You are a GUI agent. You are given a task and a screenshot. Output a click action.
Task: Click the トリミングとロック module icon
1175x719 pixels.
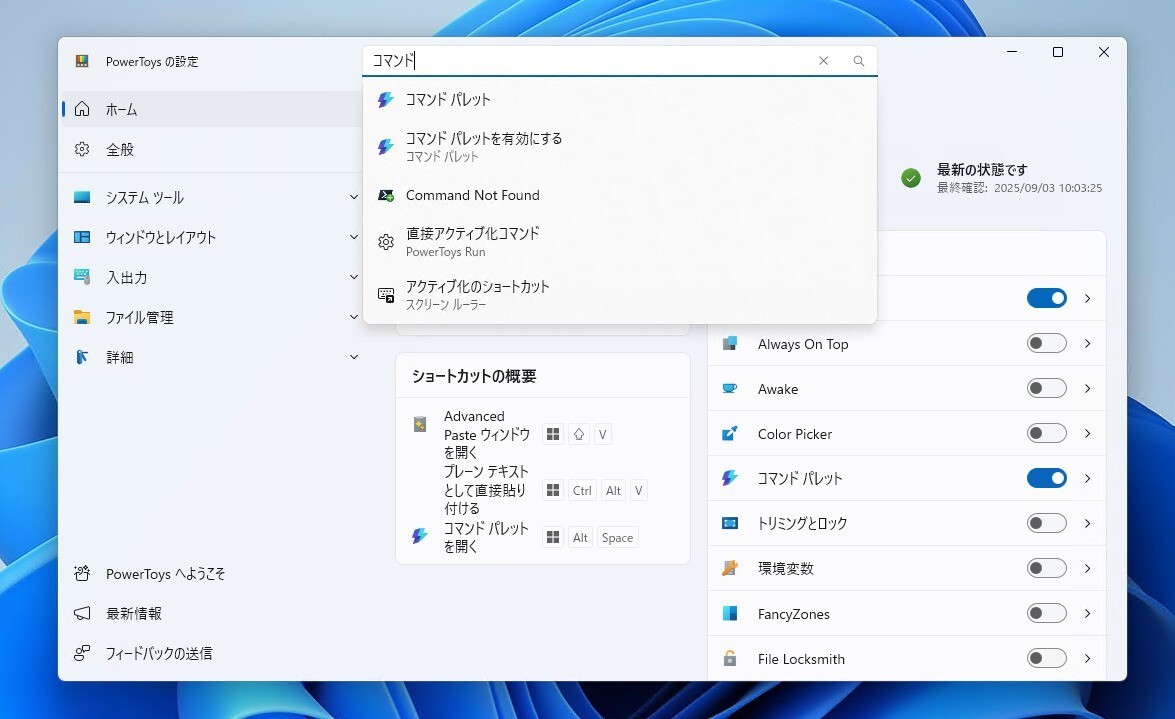730,523
